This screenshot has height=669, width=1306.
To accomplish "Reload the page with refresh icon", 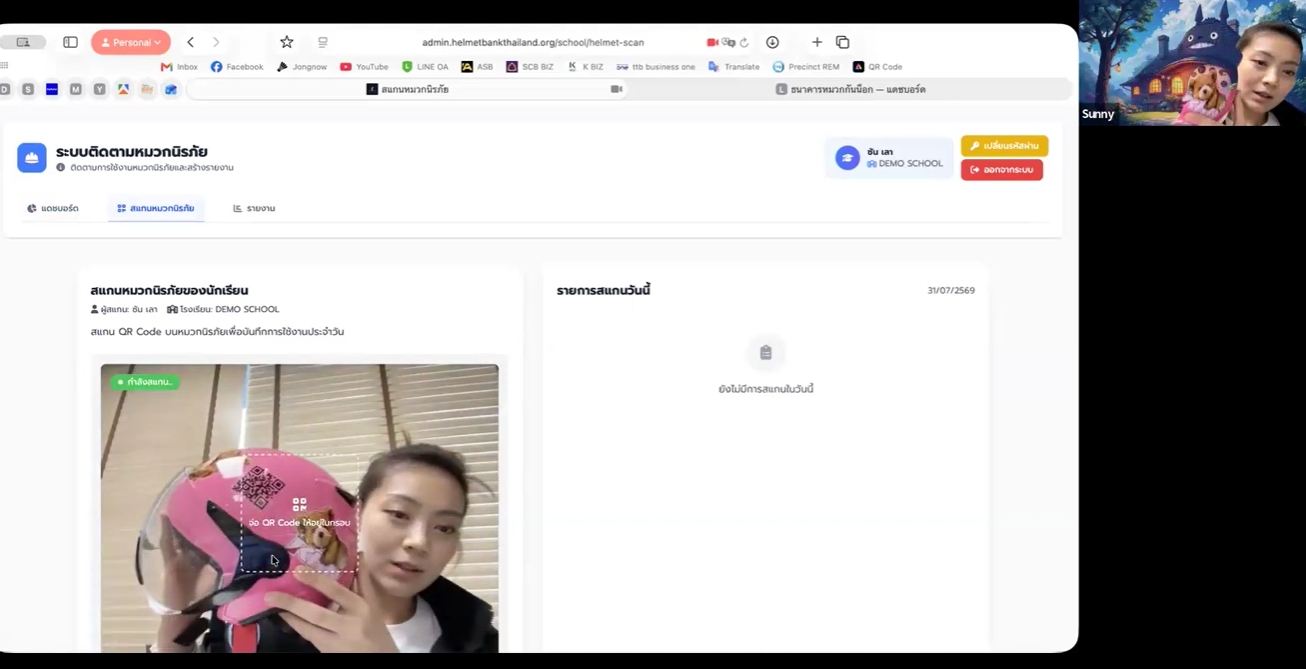I will point(744,42).
